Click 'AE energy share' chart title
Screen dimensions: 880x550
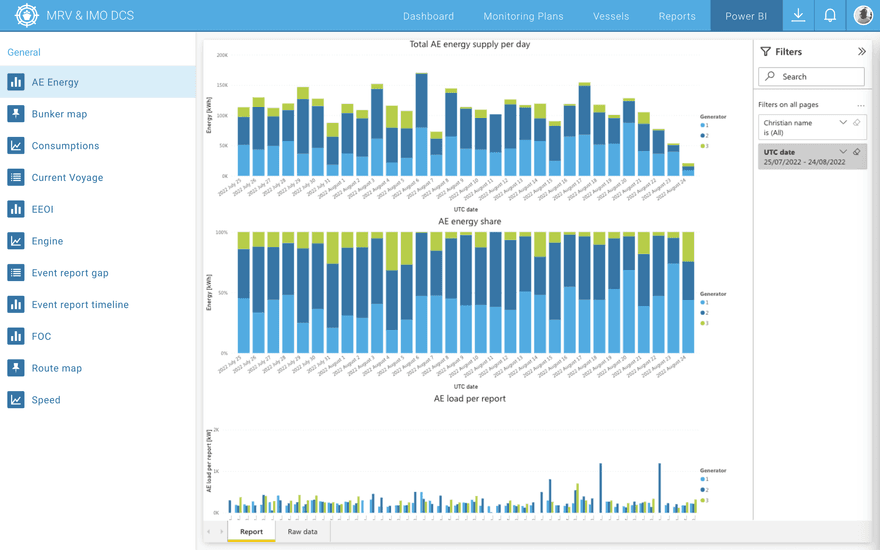pos(470,221)
